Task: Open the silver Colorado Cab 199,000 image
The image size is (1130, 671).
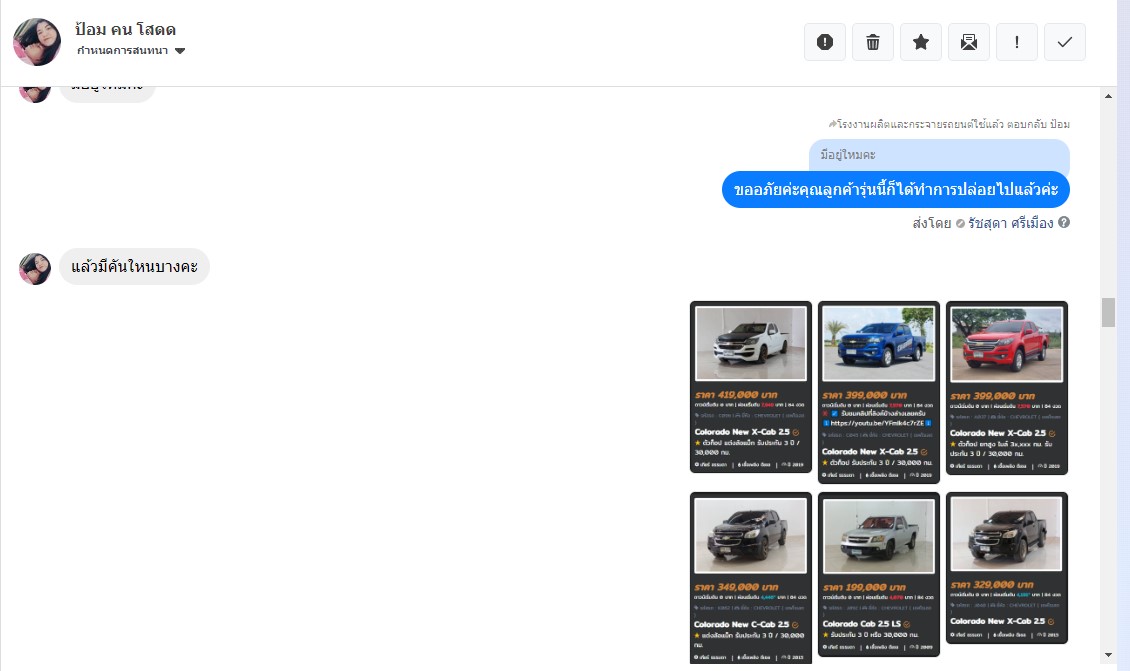Action: pos(879,574)
